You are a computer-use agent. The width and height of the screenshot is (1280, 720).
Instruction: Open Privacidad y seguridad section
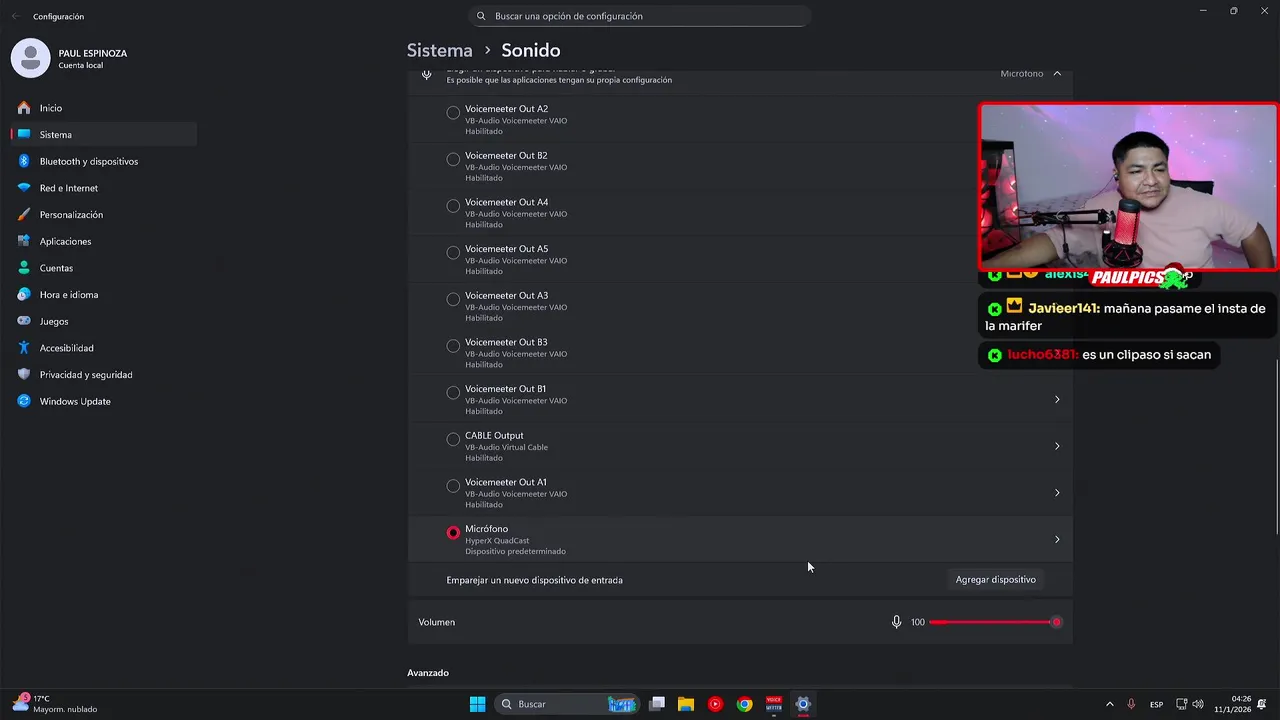click(104, 375)
